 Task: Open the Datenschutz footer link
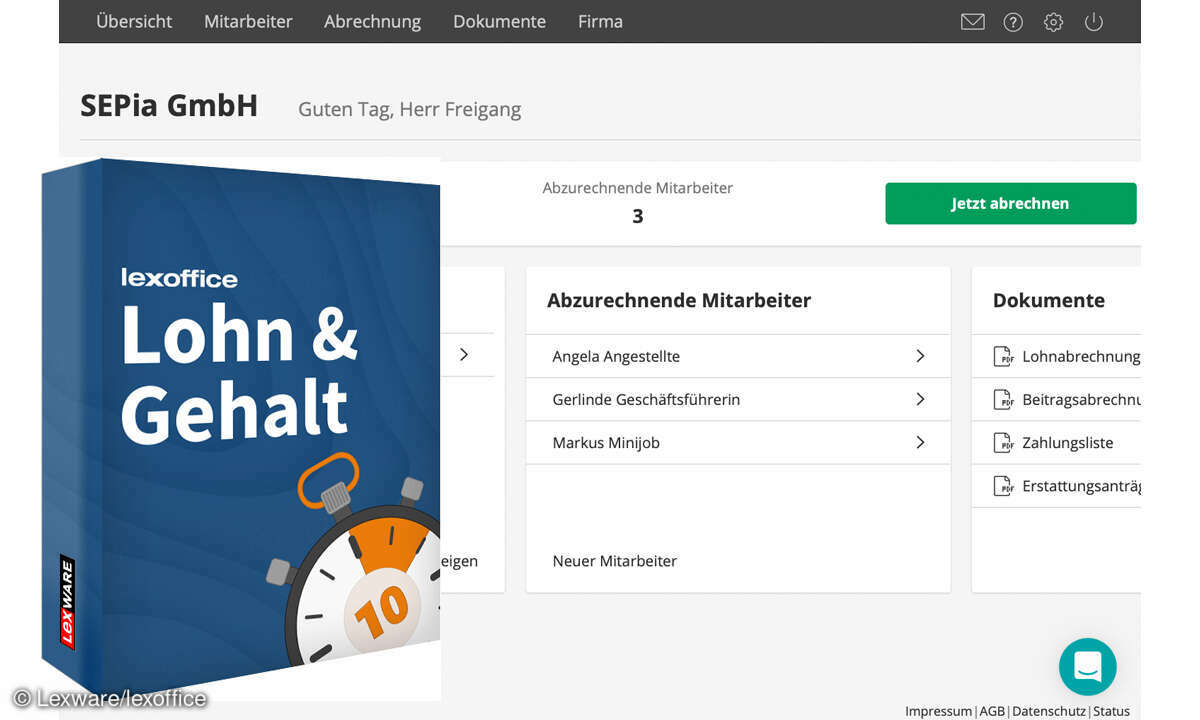coord(1049,711)
